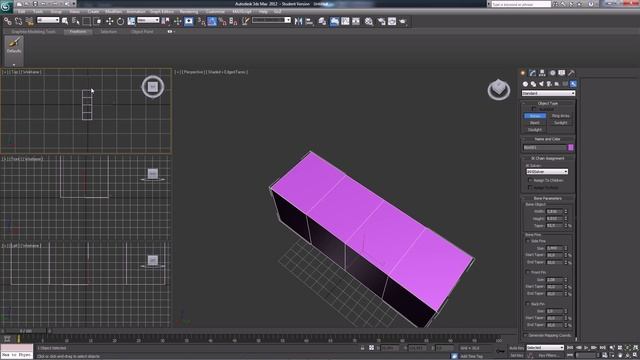This screenshot has height=360, width=640.
Task: Activate the Select Object tool
Action: (x=65, y=21)
